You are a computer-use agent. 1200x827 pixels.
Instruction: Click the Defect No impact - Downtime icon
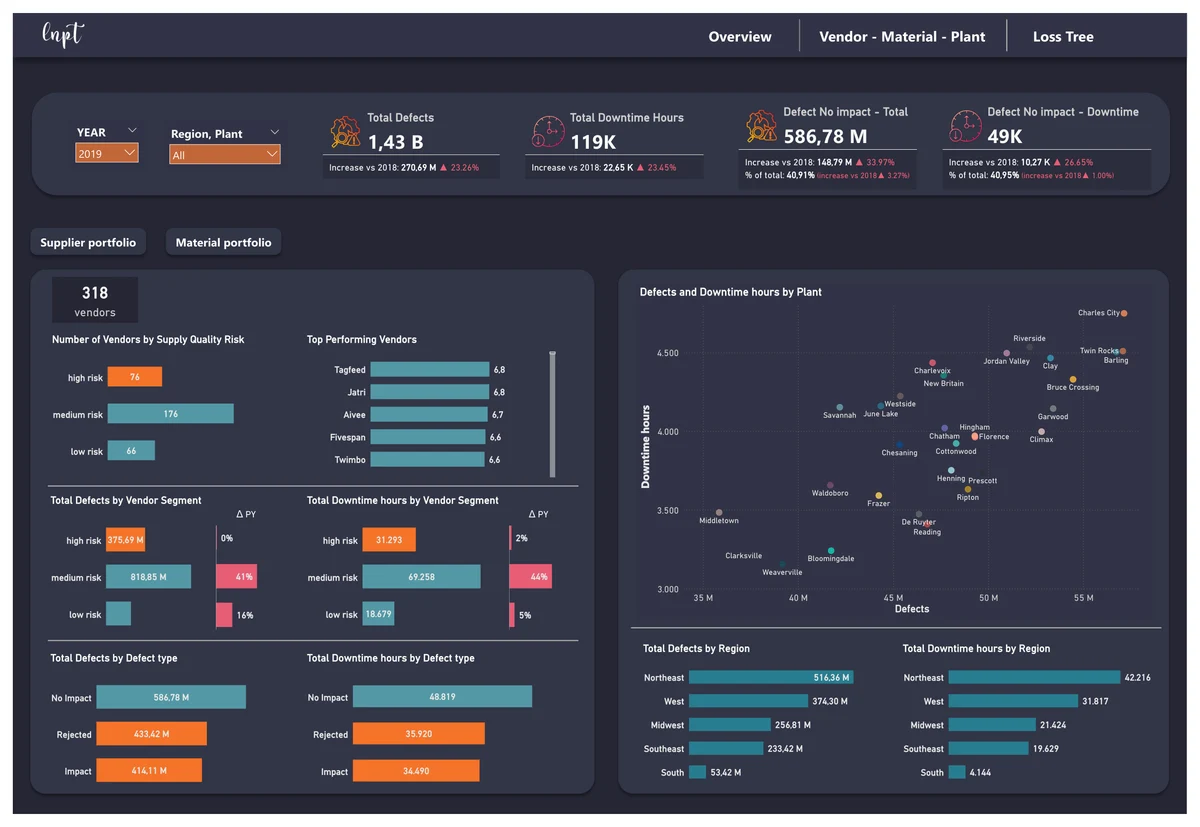pyautogui.click(x=965, y=126)
